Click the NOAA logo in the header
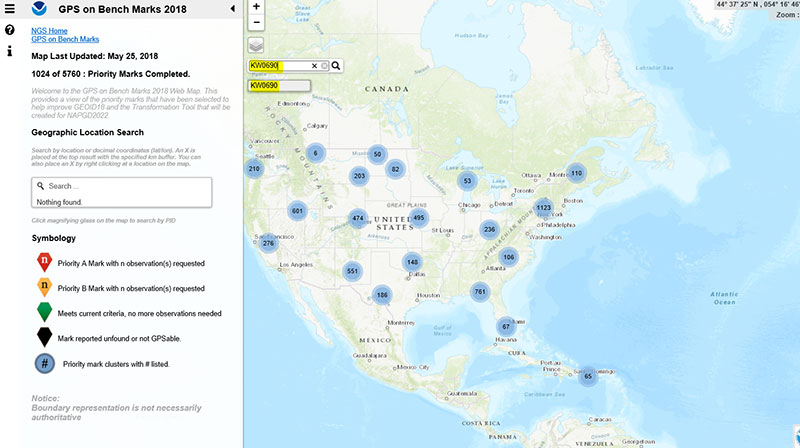 [40, 9]
